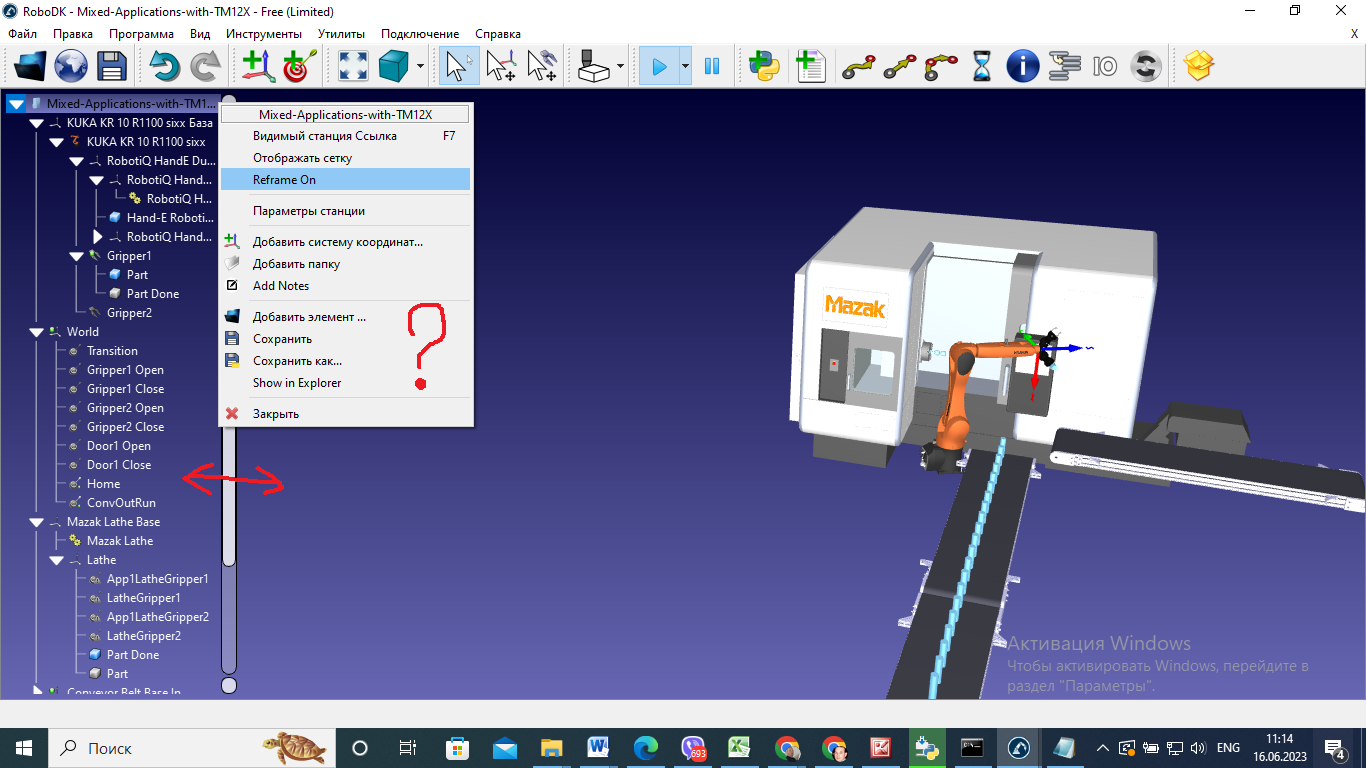Screen dimensions: 1366x768
Task: Click the Save station floppy disk icon
Action: [111, 67]
